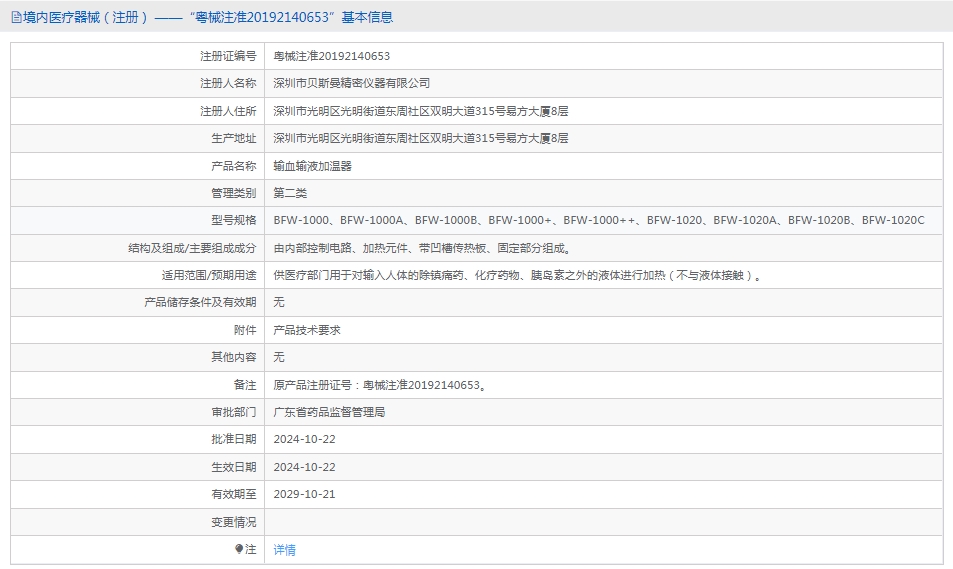
Task: Click the 注册人住所 label cell
Action: point(138,111)
